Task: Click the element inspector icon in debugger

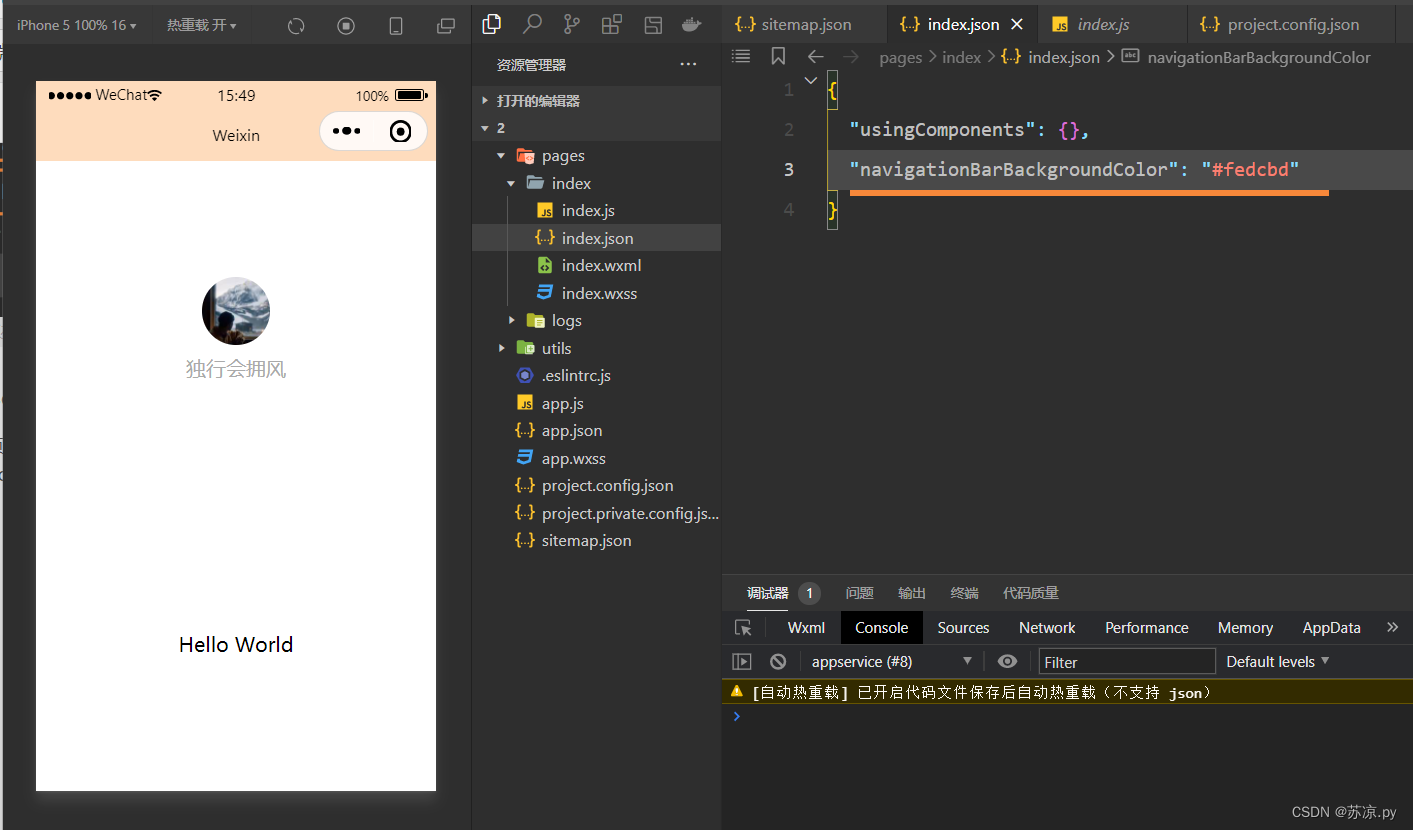Action: point(743,628)
